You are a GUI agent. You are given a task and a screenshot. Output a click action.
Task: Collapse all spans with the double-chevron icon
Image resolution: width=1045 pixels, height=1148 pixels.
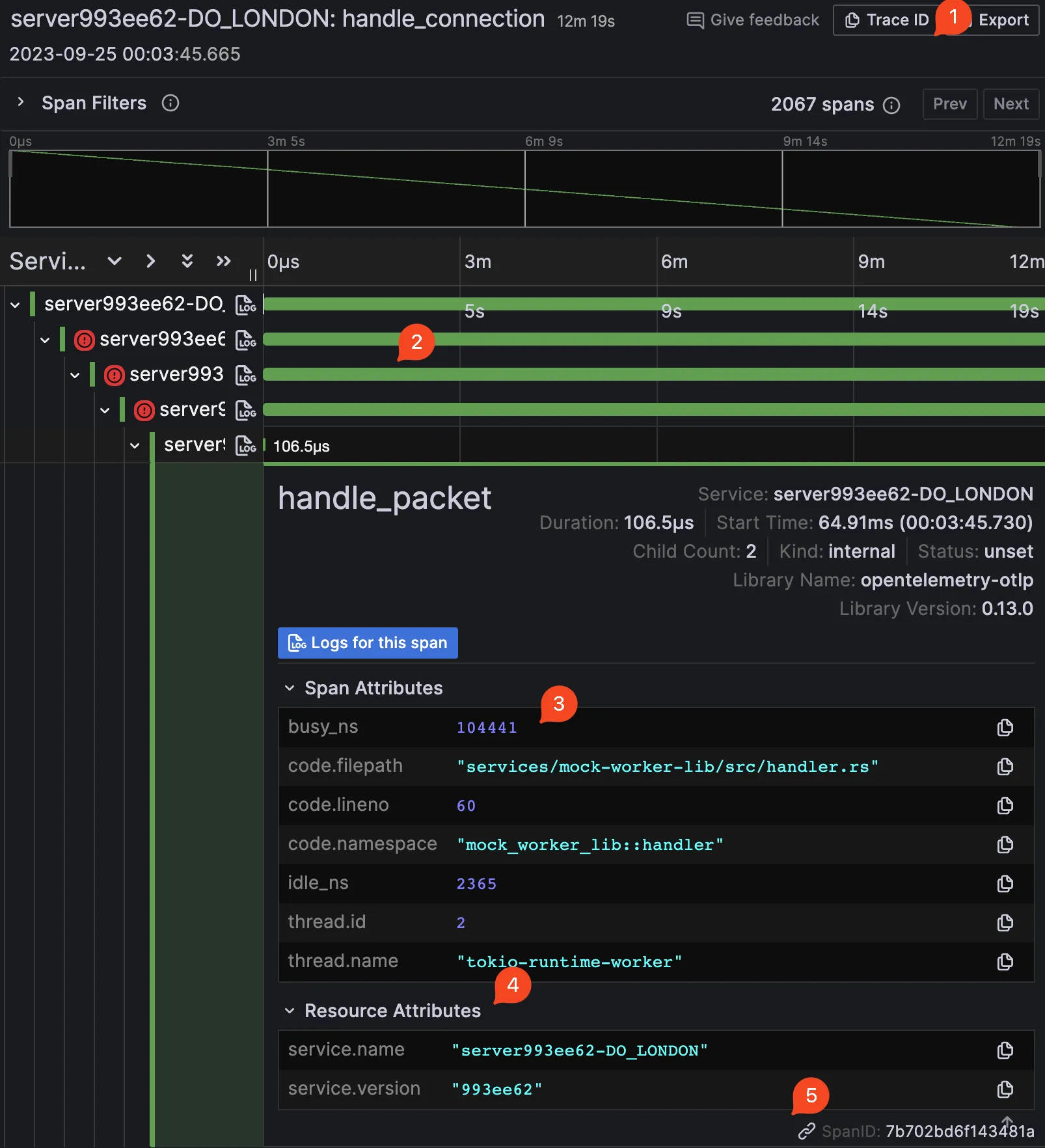click(x=187, y=261)
